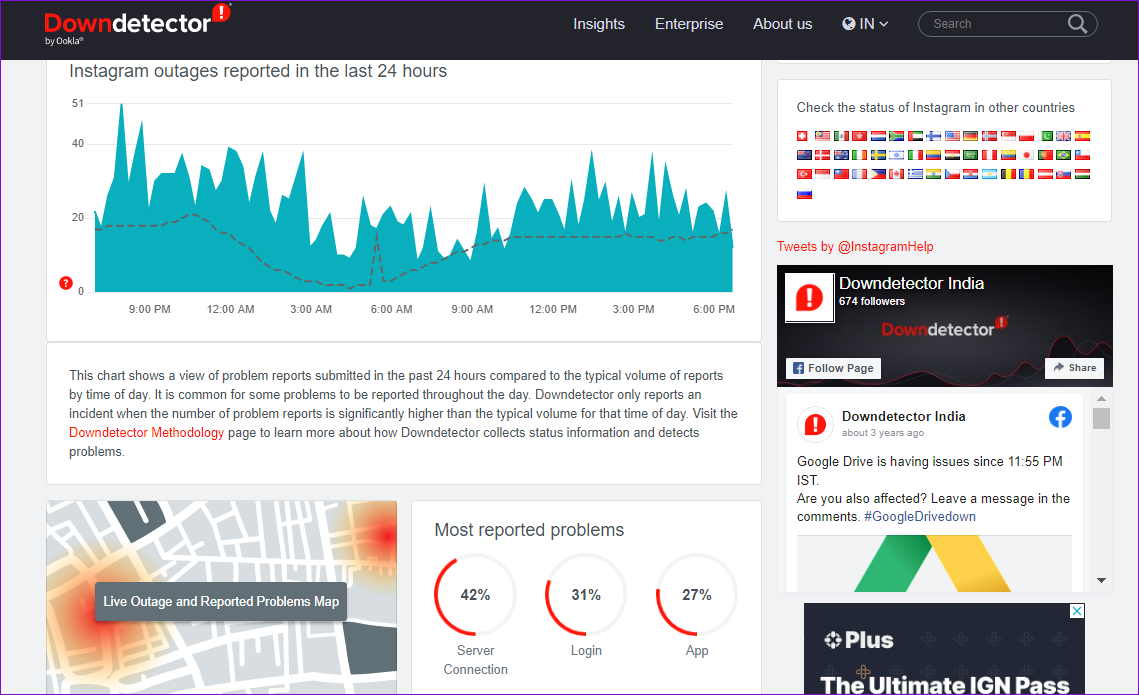Click the Downdetector India page avatar
1139x695 pixels.
pos(809,297)
